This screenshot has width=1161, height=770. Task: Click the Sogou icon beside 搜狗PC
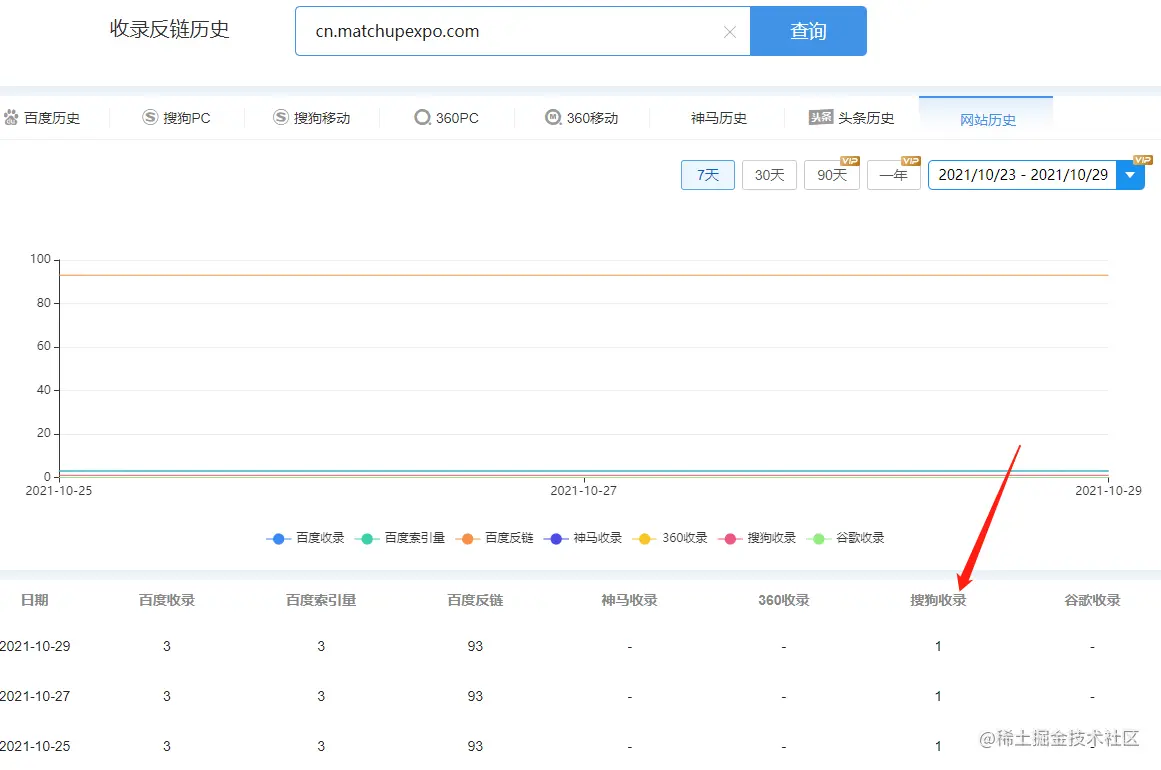150,117
